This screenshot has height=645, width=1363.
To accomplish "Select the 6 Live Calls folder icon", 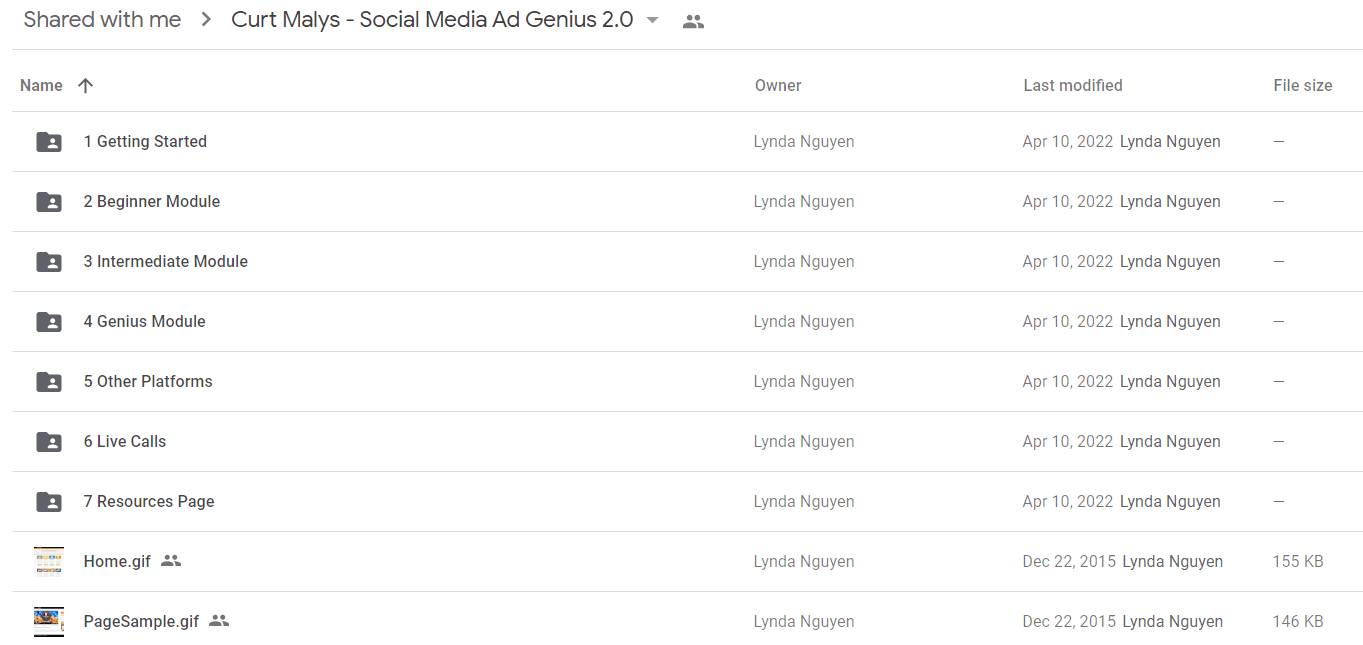I will [49, 442].
